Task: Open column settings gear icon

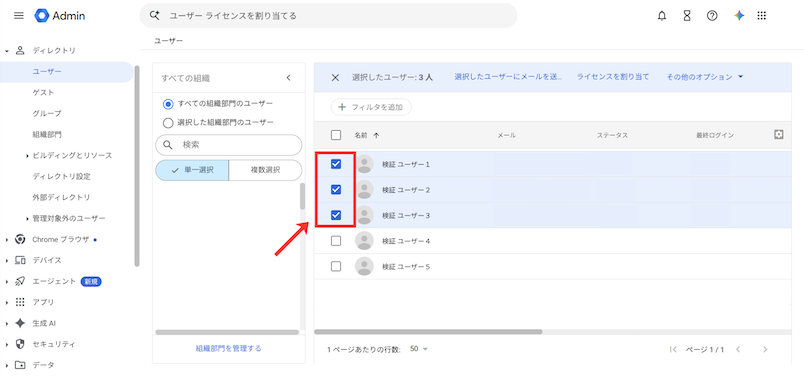Action: pyautogui.click(x=778, y=134)
